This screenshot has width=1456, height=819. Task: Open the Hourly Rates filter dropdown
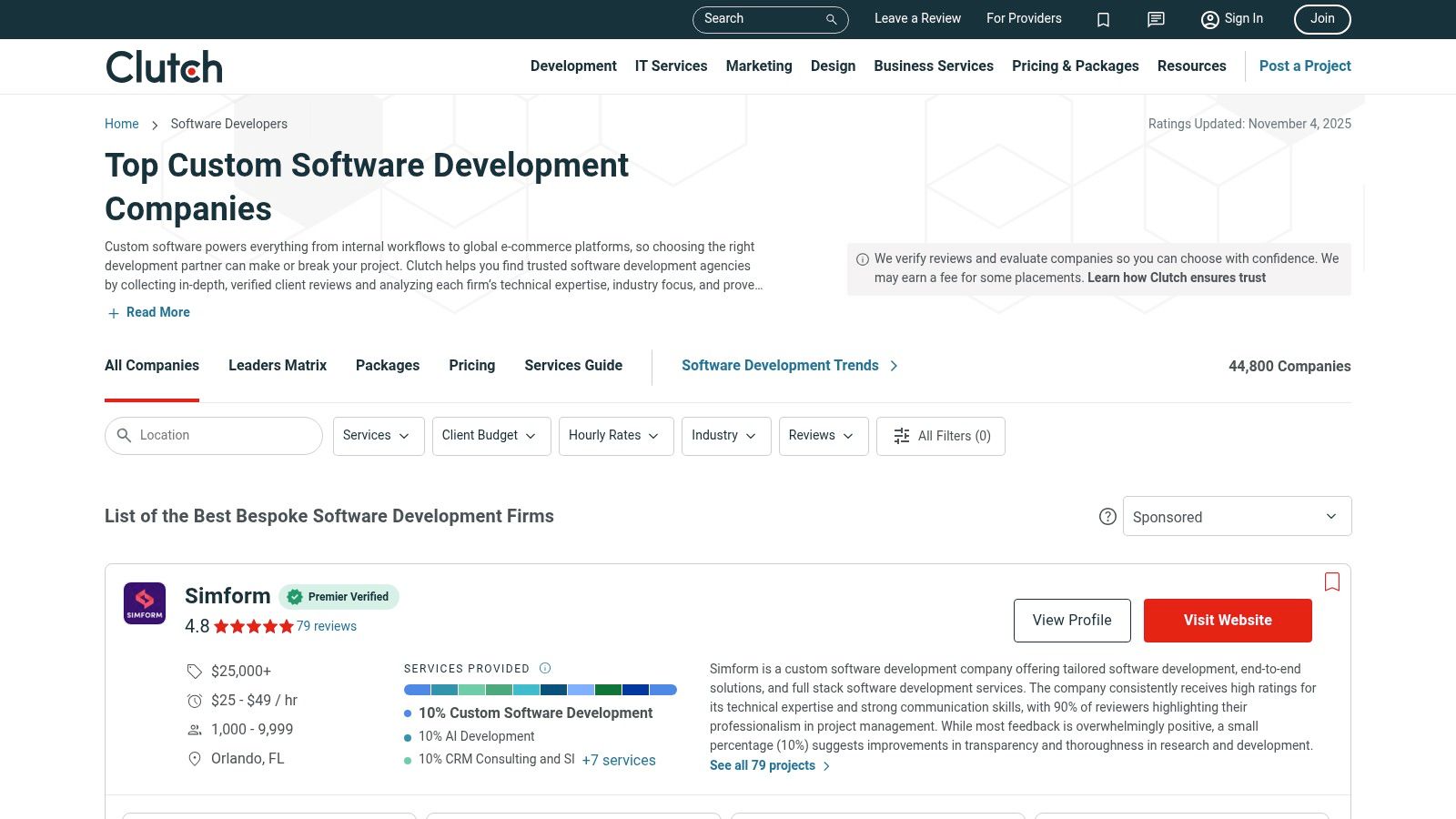pos(615,436)
